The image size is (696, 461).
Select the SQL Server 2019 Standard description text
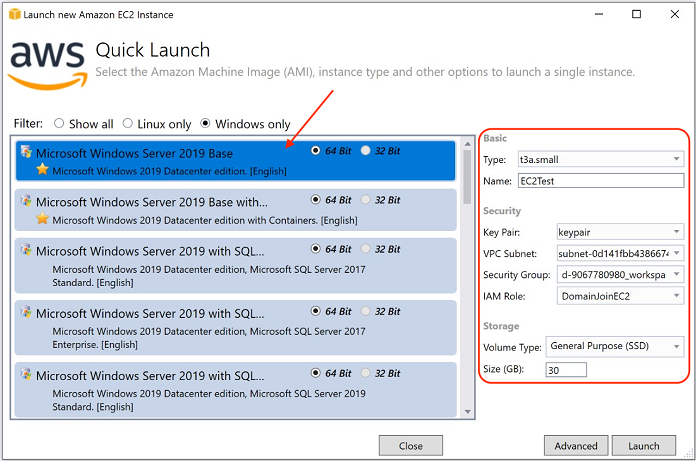(x=209, y=400)
